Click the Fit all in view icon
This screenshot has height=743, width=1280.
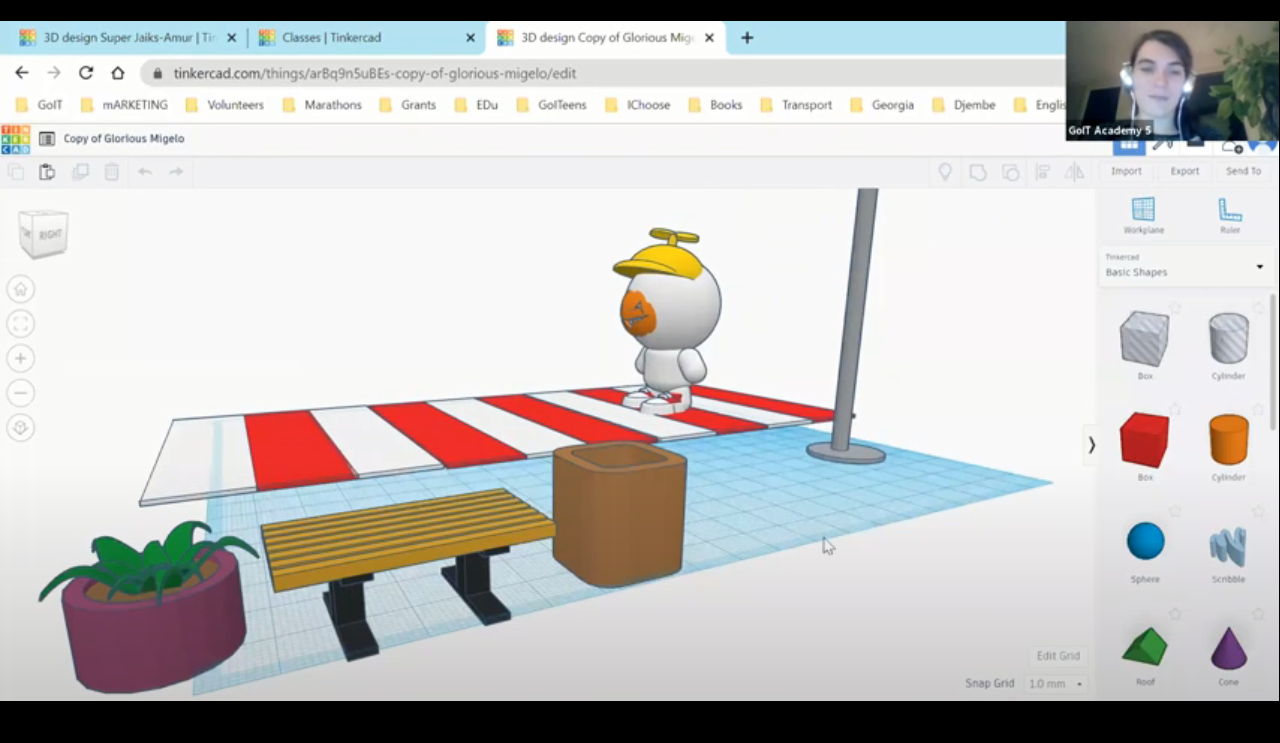(x=21, y=324)
